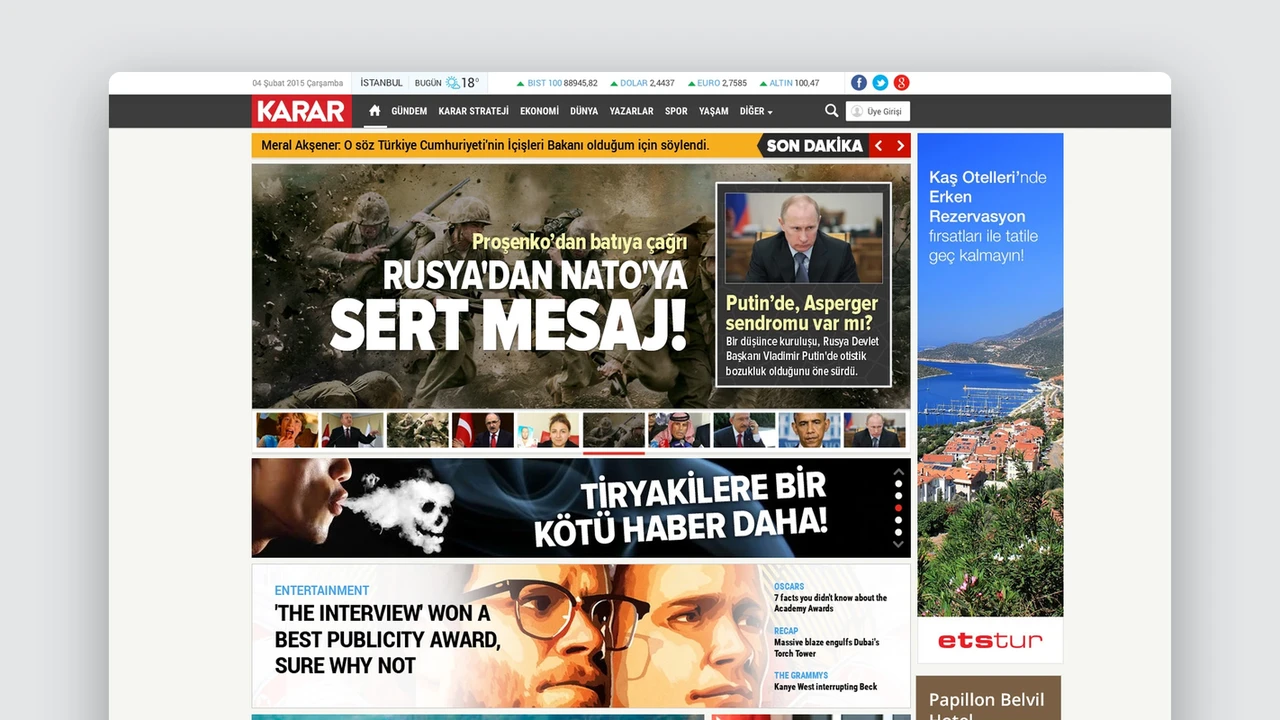Expand the DİĞER menu
Image resolution: width=1280 pixels, height=720 pixels.
coord(756,112)
